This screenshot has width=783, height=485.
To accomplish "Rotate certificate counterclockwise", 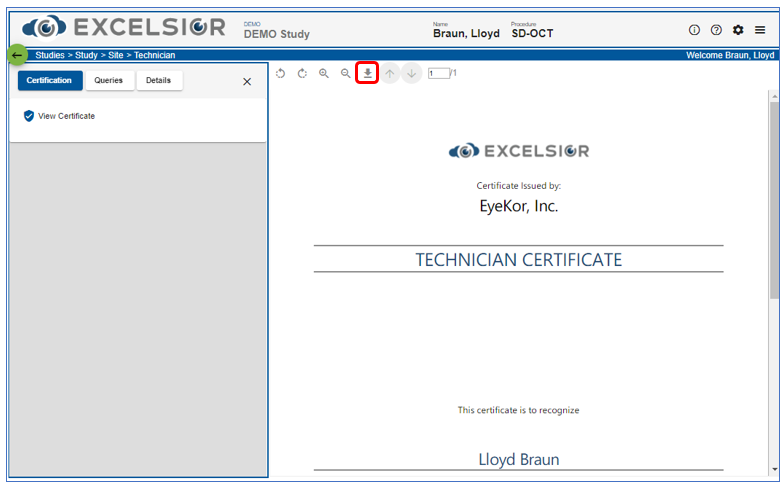I will (281, 73).
